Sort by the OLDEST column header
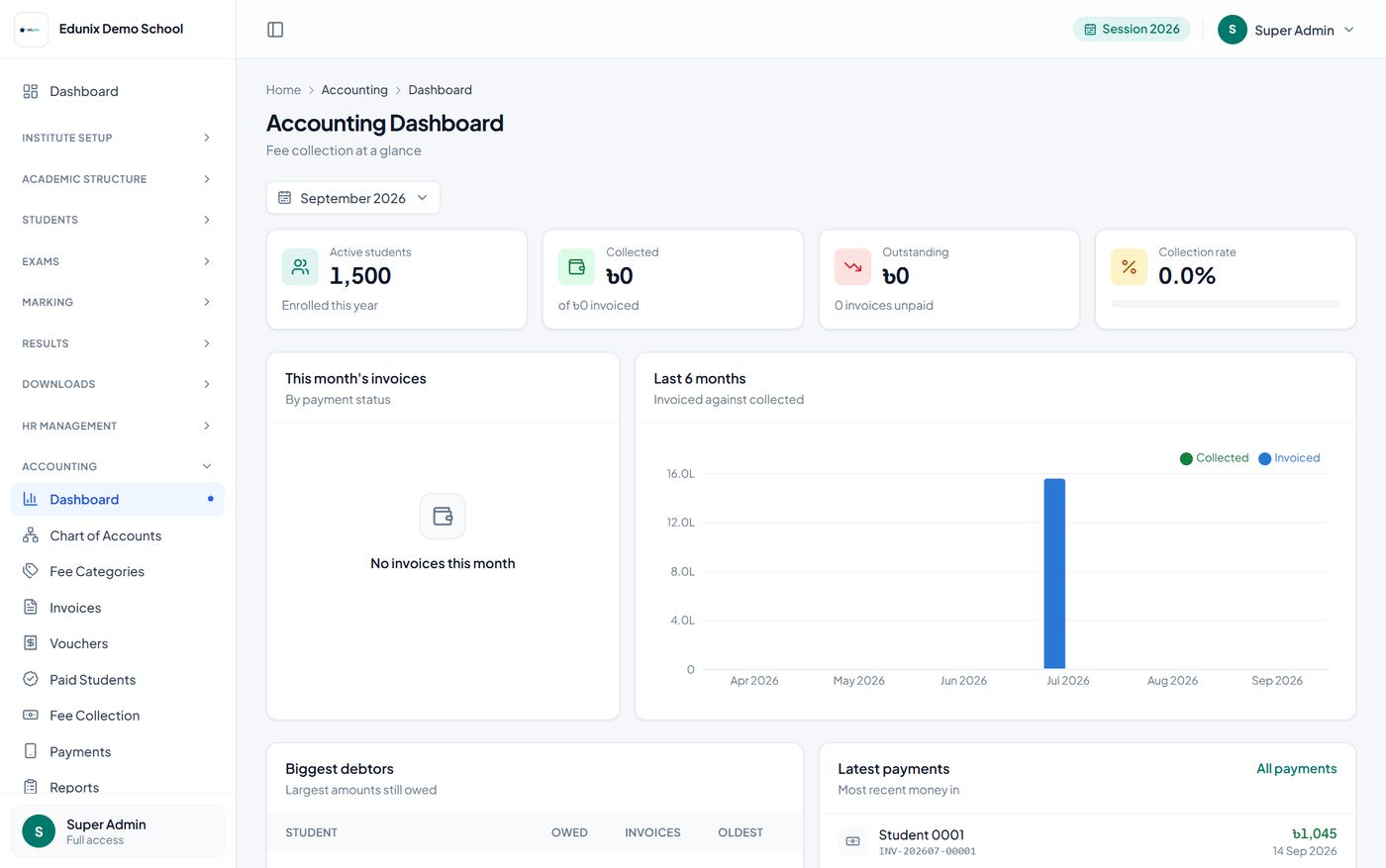Screen dimensions: 1386x868 pos(741,832)
